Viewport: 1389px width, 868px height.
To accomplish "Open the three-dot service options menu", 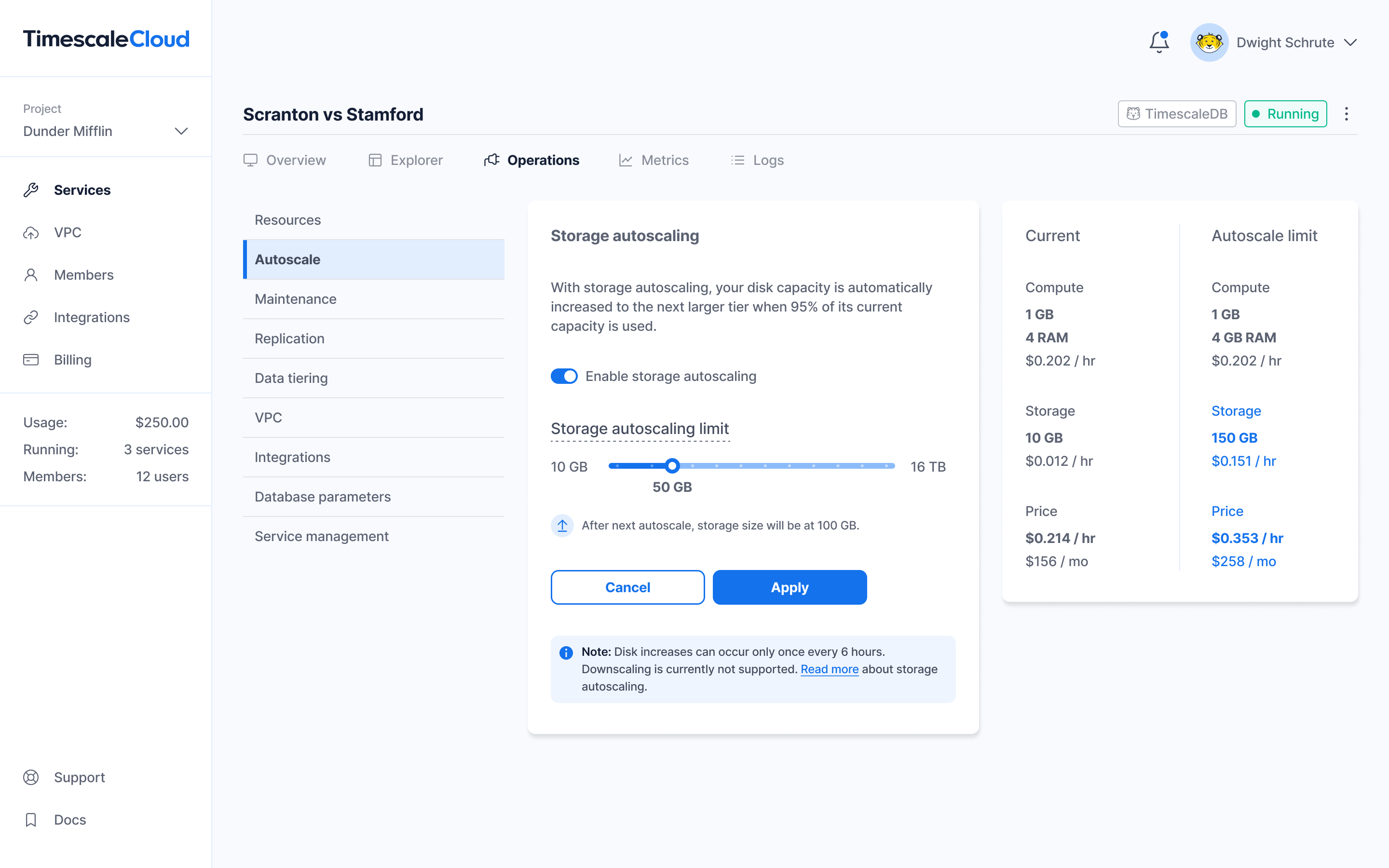I will [1346, 114].
